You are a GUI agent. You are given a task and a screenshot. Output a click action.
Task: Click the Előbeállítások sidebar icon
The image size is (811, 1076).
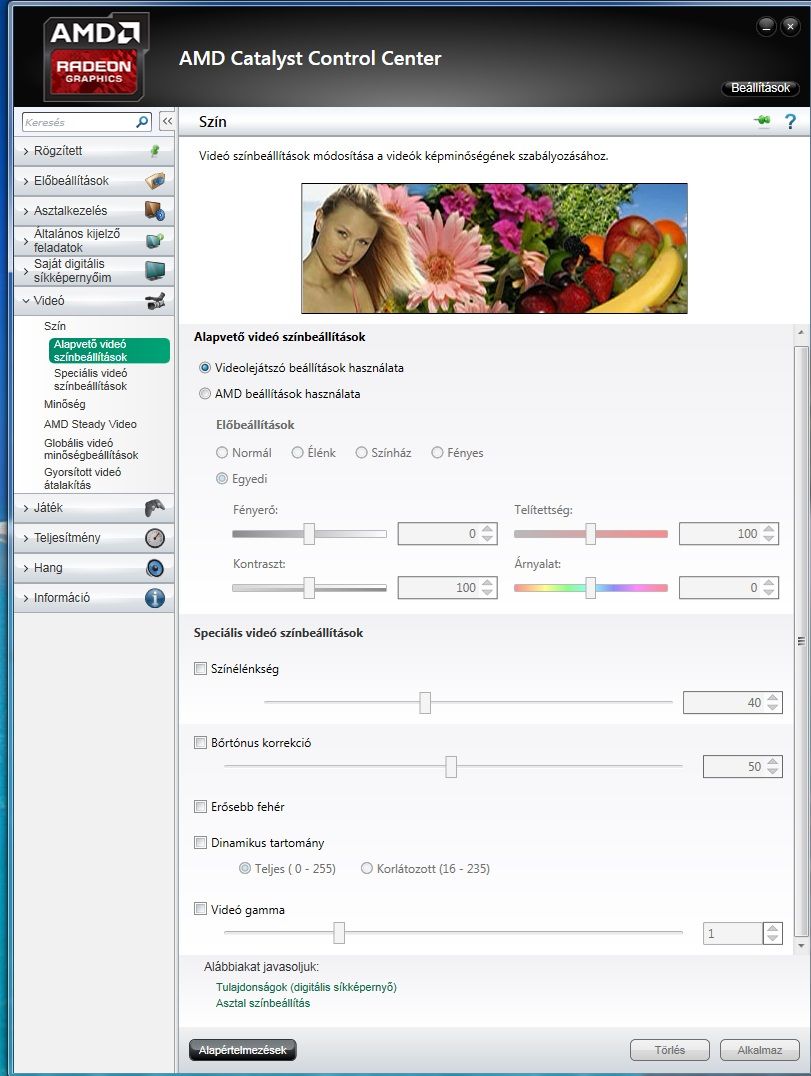coord(155,181)
